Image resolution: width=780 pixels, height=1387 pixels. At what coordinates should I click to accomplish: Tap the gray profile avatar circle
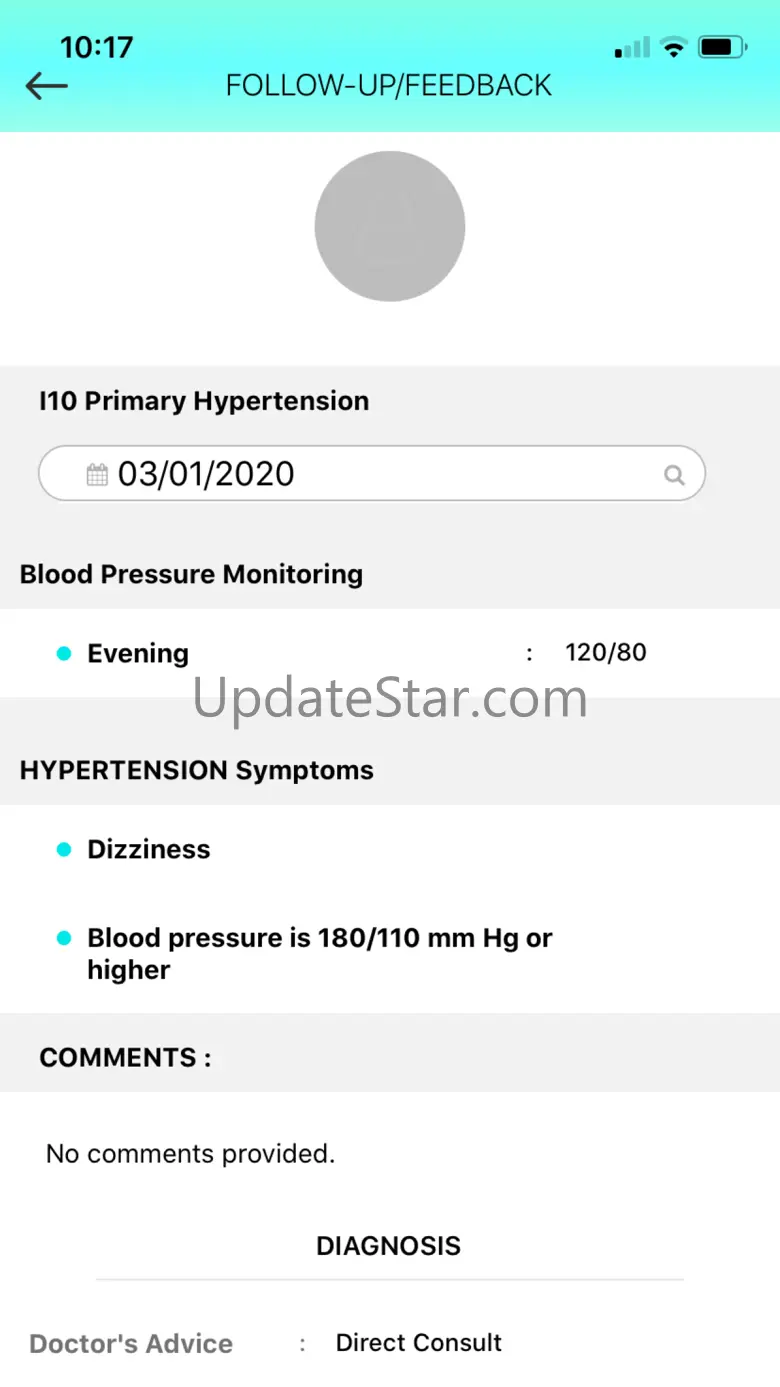click(390, 226)
